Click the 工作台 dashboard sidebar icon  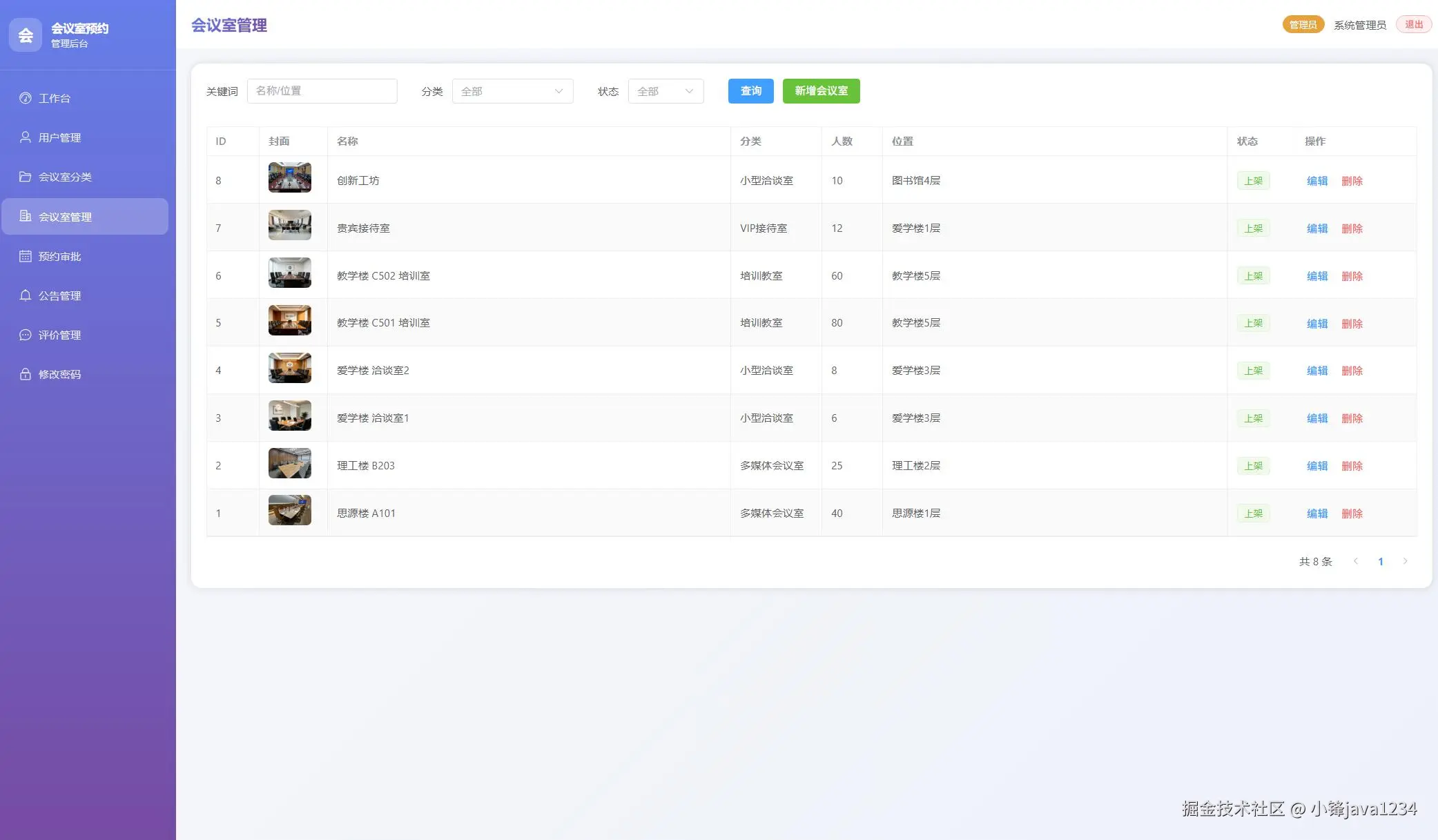coord(26,98)
